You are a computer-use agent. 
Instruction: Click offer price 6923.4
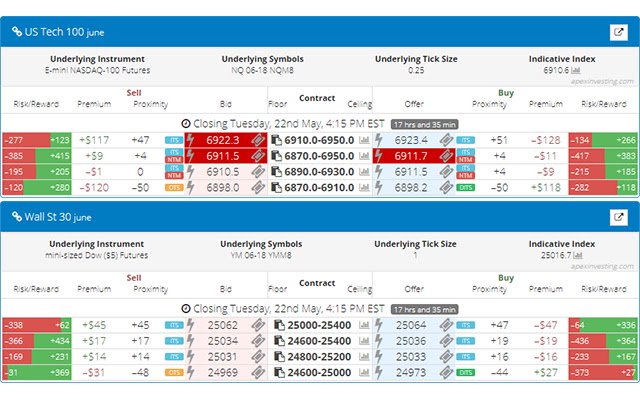click(x=411, y=140)
